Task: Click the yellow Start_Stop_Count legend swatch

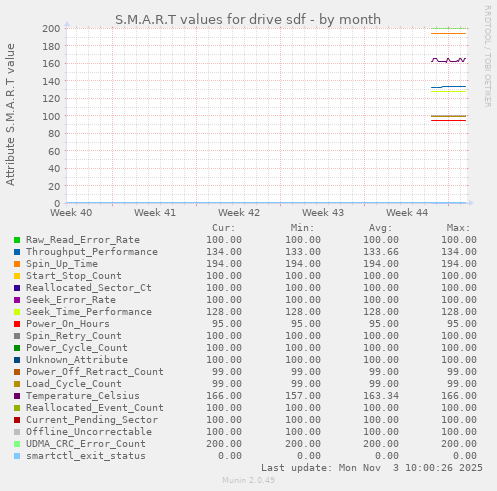Action: 17,276
